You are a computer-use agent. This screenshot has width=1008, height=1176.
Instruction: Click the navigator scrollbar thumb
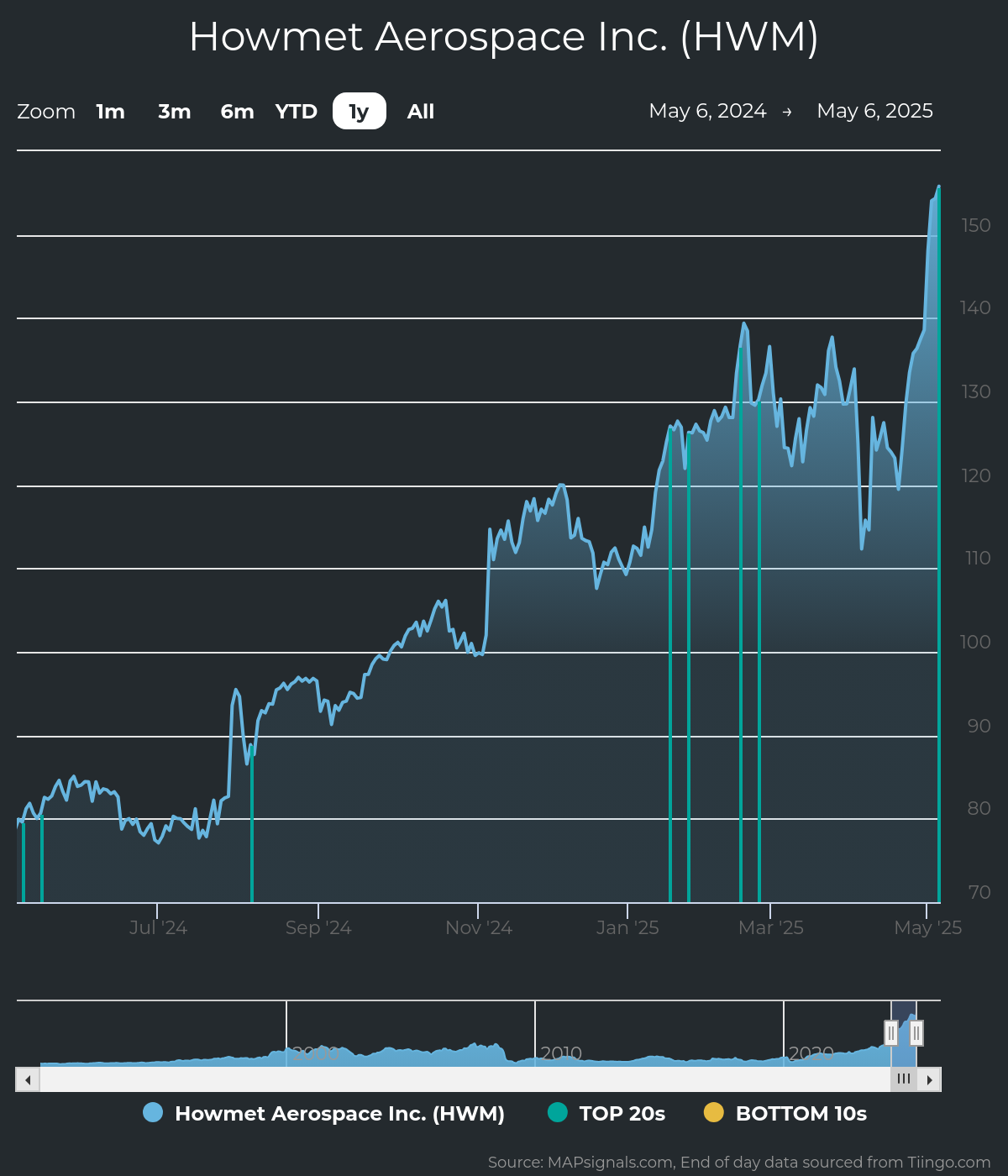pos(904,1079)
